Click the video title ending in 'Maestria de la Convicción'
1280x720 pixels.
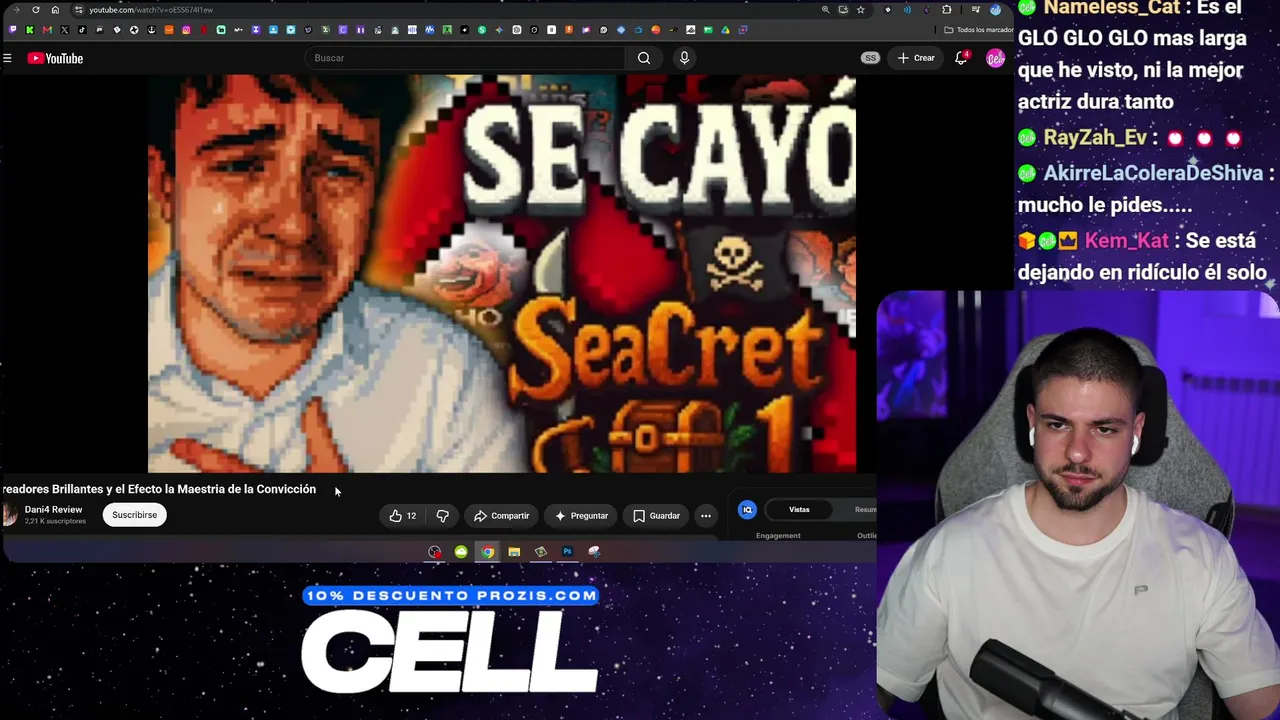[159, 489]
